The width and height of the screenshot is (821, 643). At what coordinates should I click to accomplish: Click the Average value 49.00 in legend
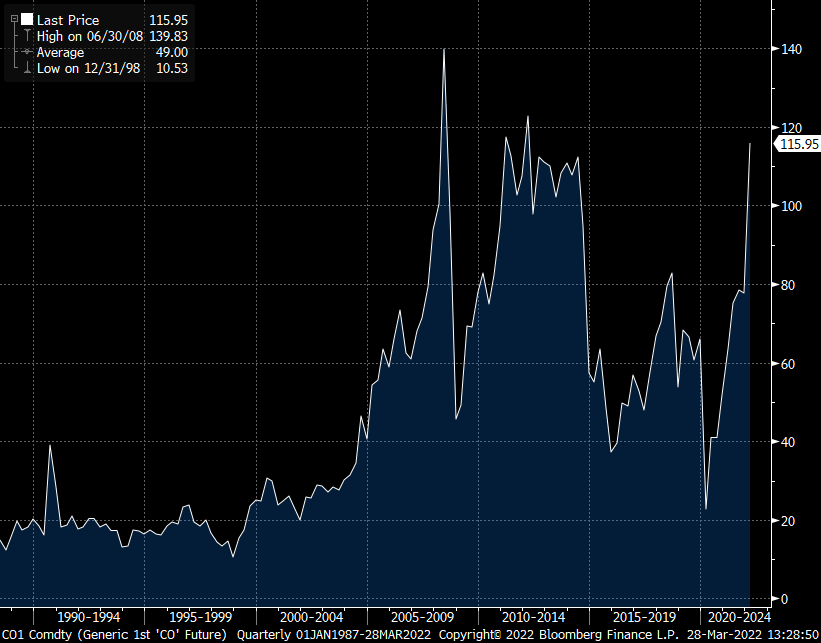pyautogui.click(x=174, y=51)
